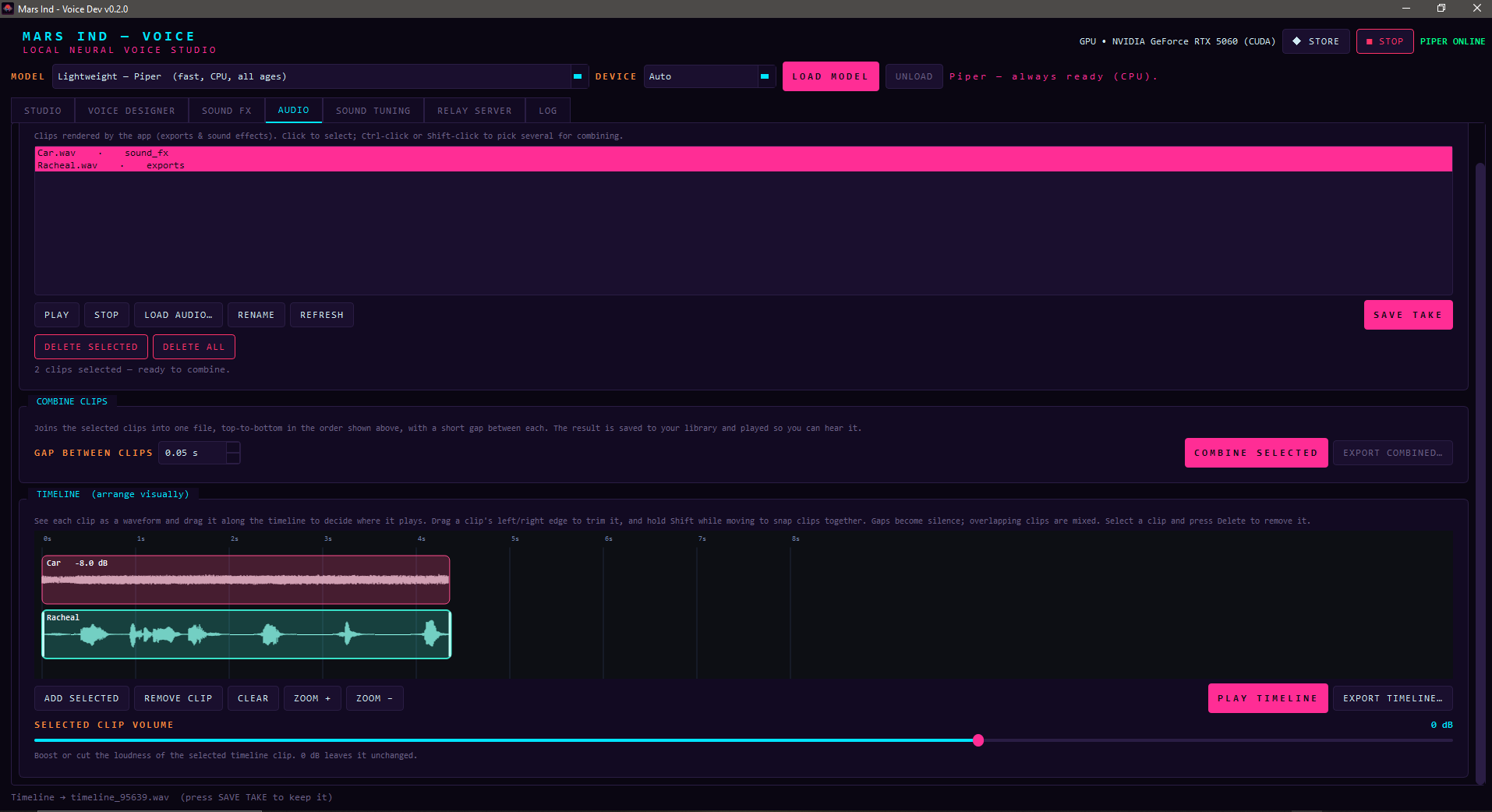Click ZOOM + on the timeline
This screenshot has height=812, width=1492.
tap(313, 698)
